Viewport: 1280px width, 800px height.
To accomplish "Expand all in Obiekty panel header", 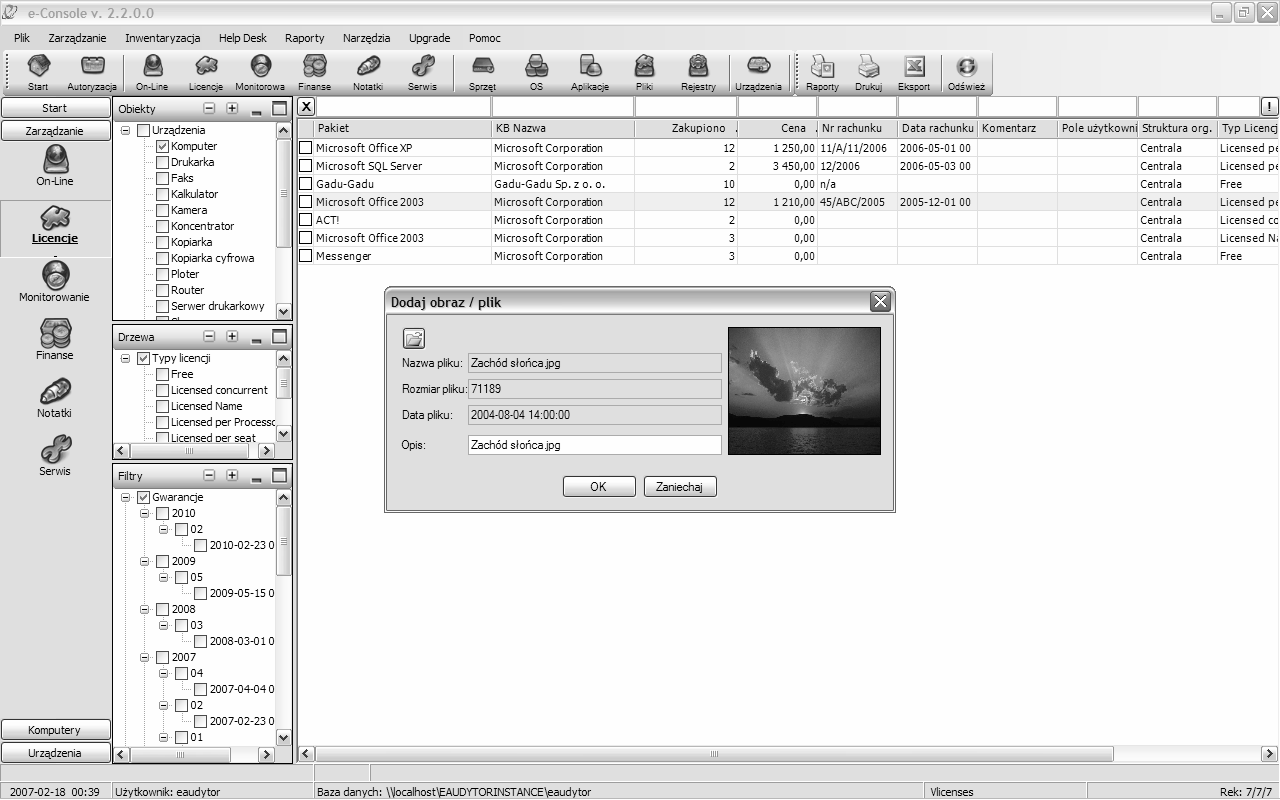I will (x=232, y=108).
